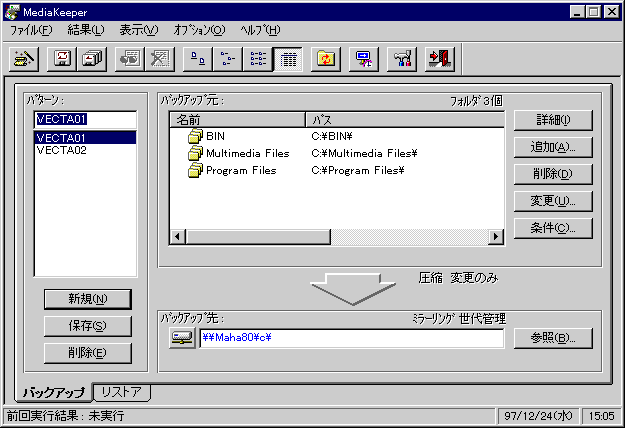Click the 保存(S) button
625x428 pixels.
(x=88, y=326)
